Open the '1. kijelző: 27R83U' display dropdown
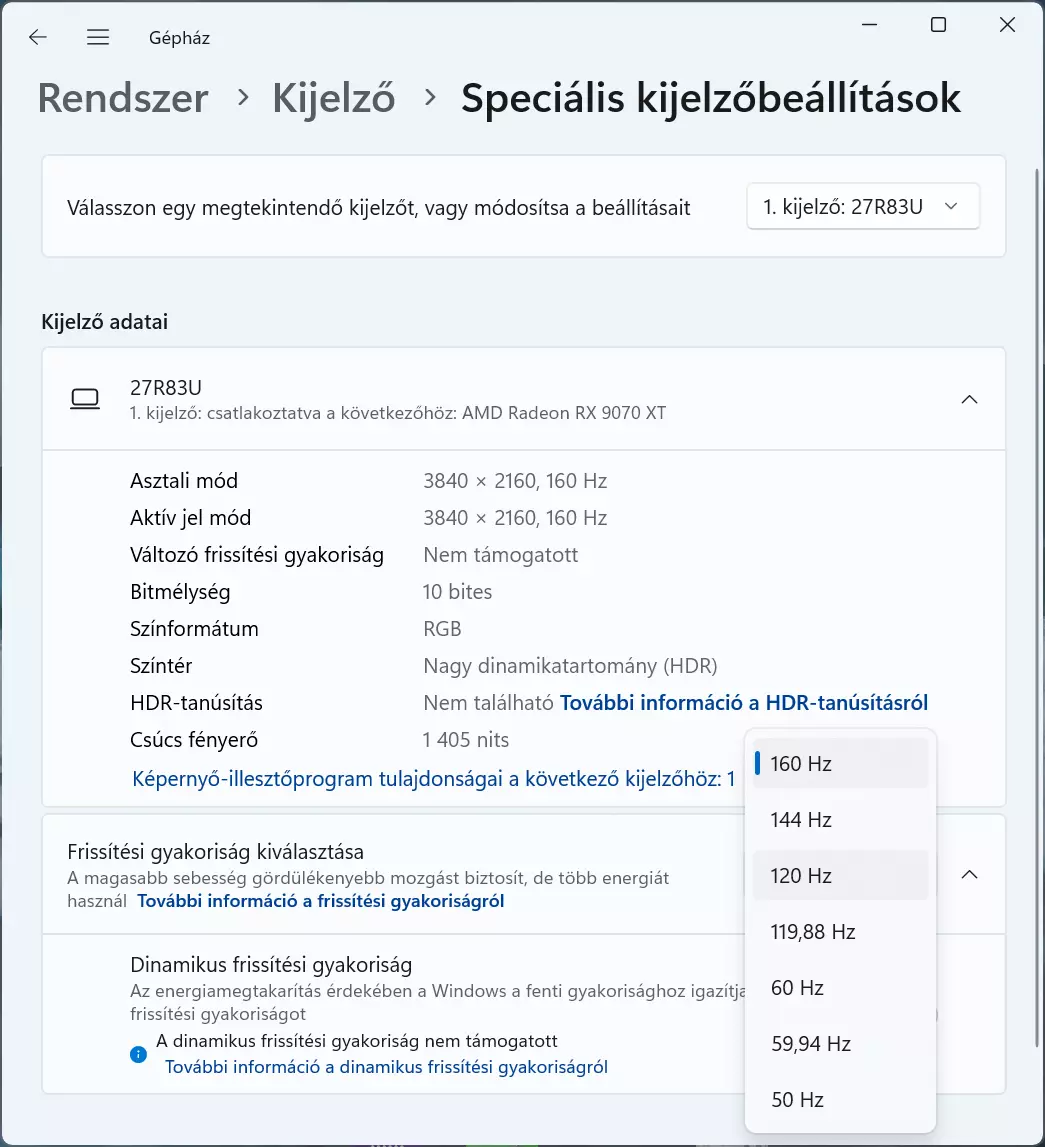1045x1147 pixels. coord(863,207)
